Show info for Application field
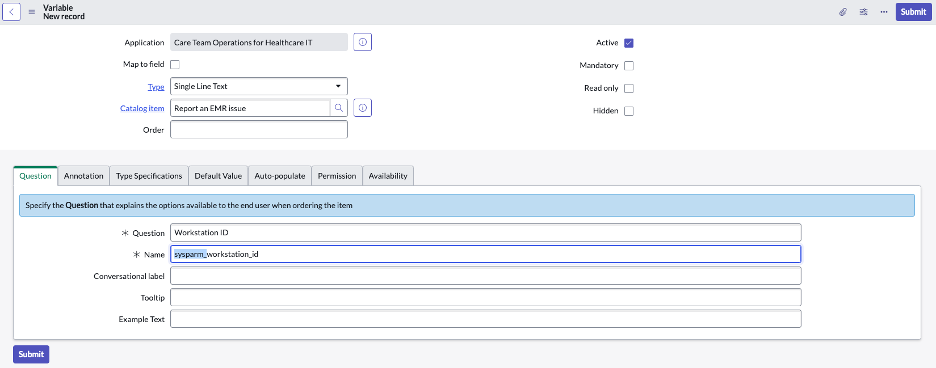This screenshot has height=368, width=936. click(x=363, y=42)
